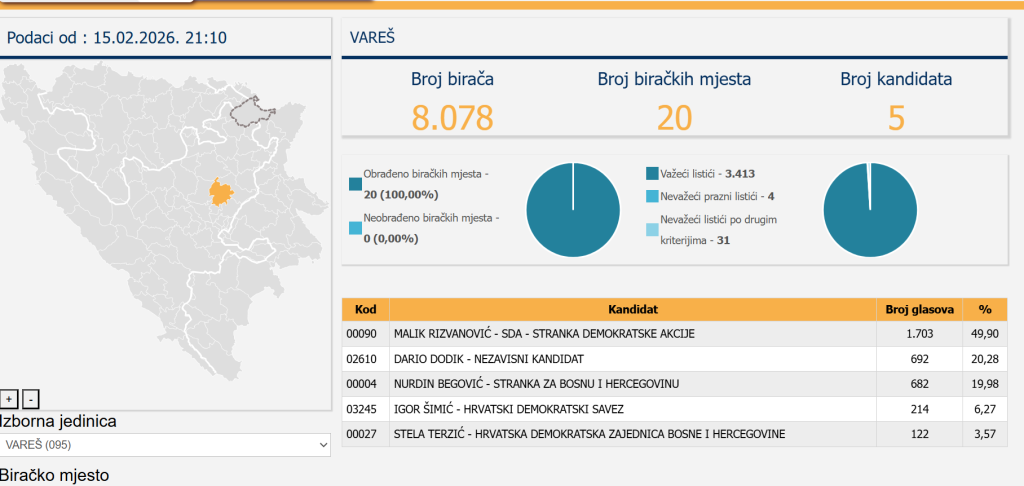This screenshot has height=486, width=1024.
Task: Click 'Nevažeći listići po drugim kriterijima' legend marker
Action: point(653,229)
